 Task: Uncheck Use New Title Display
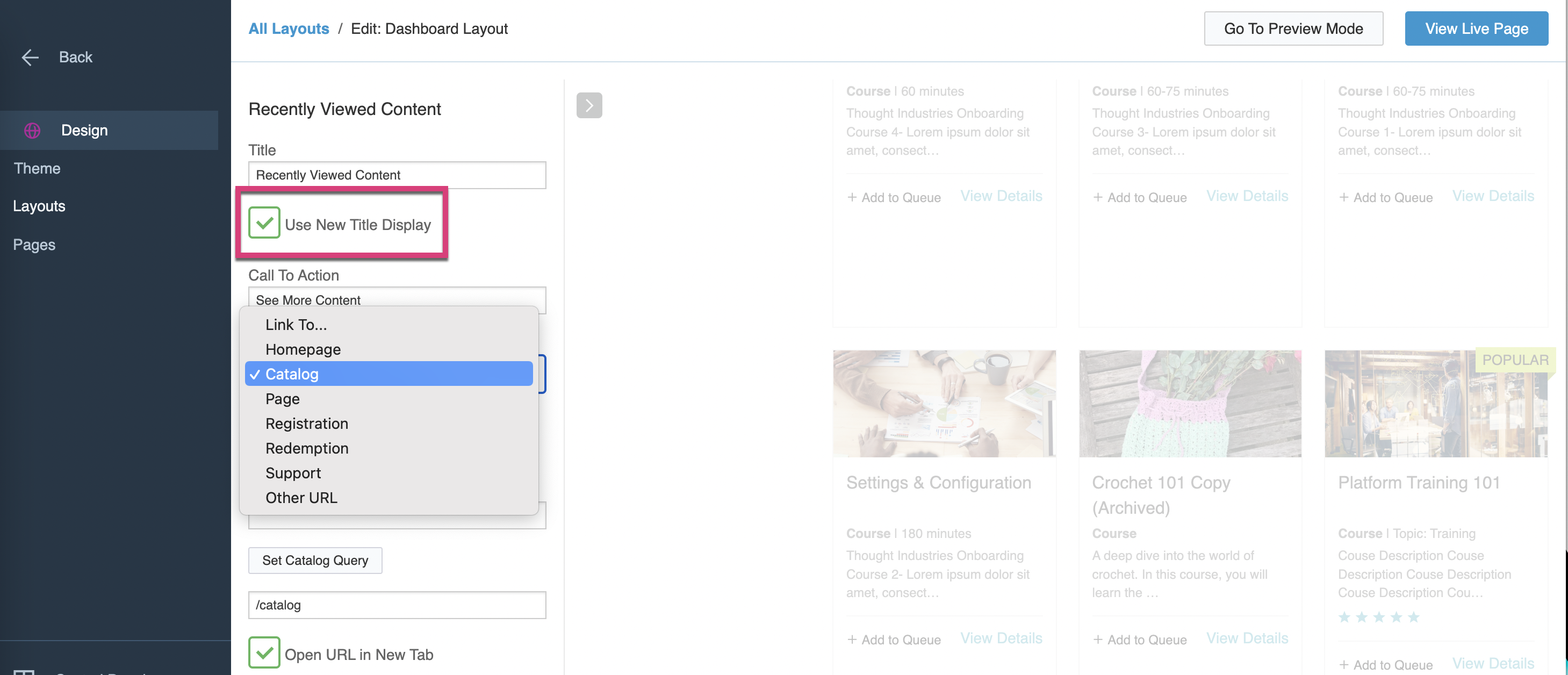264,223
